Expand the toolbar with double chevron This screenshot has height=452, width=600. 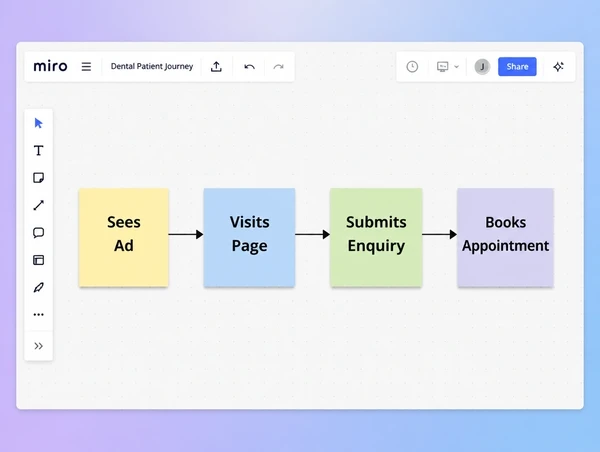pyautogui.click(x=39, y=346)
